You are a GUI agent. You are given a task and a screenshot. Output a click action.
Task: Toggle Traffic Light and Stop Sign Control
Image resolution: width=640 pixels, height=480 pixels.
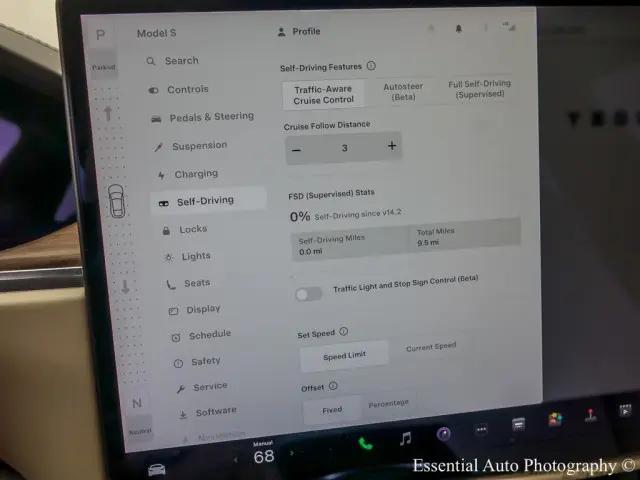pos(309,293)
